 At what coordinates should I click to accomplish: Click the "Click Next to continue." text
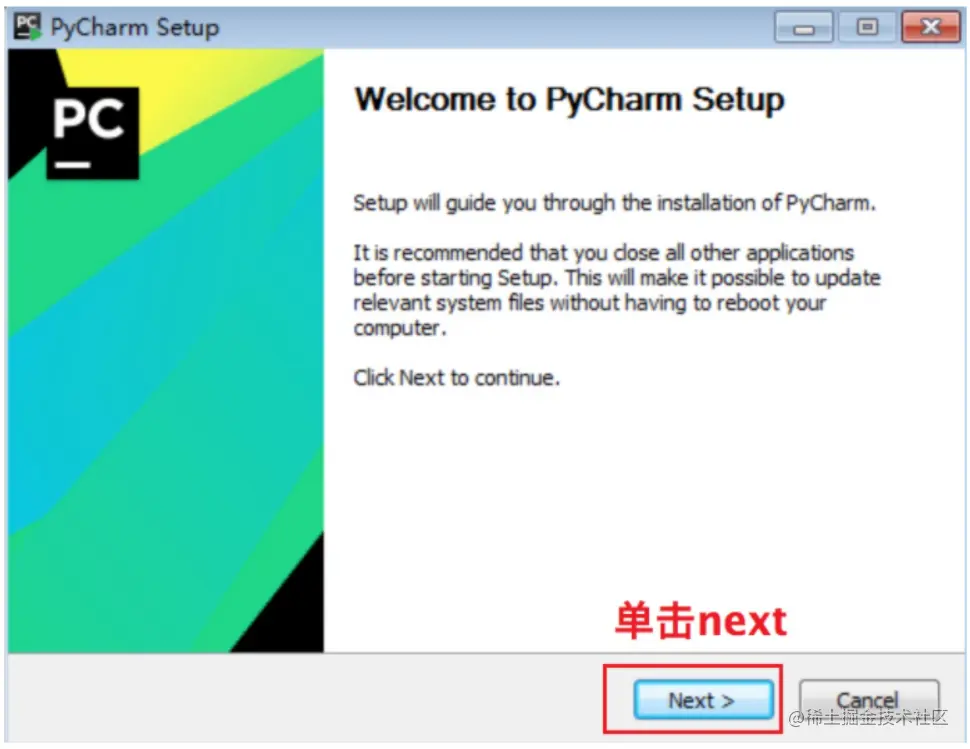pyautogui.click(x=457, y=377)
